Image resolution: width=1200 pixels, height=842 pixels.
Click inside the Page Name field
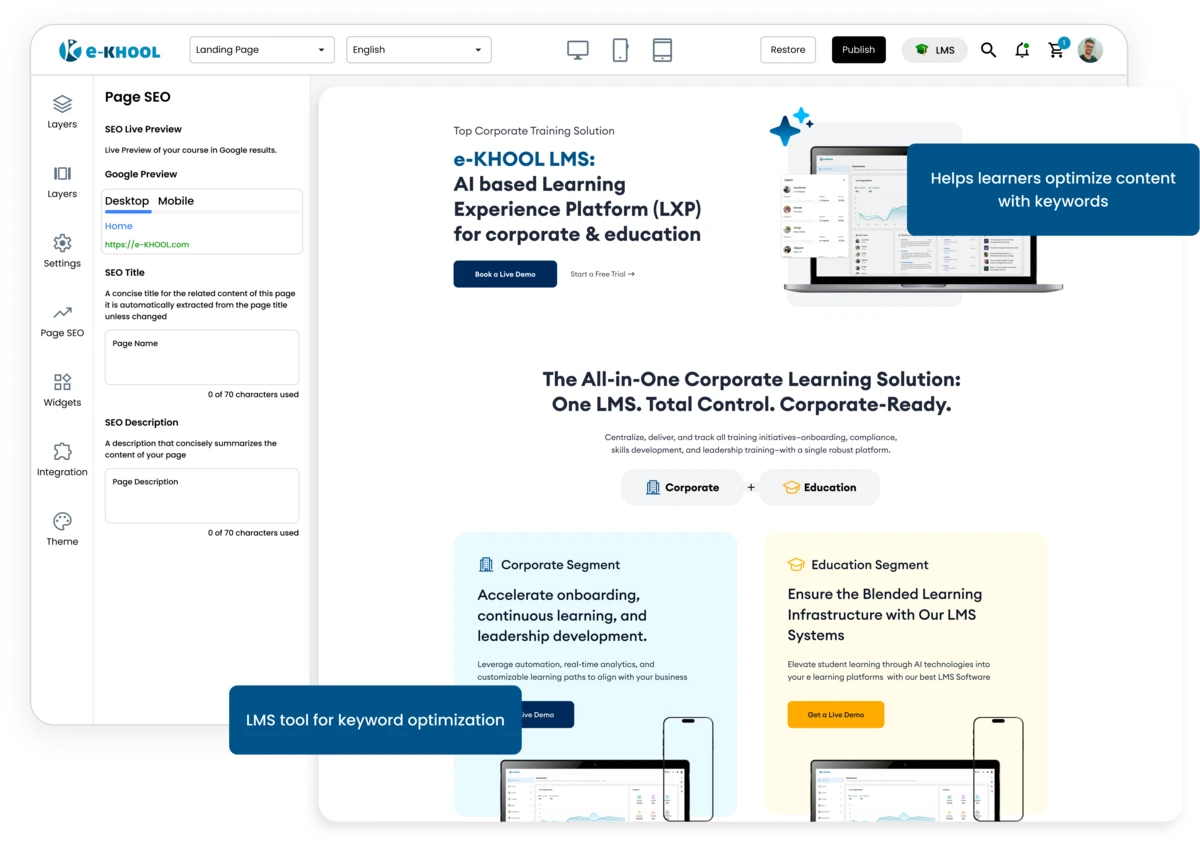[x=202, y=357]
